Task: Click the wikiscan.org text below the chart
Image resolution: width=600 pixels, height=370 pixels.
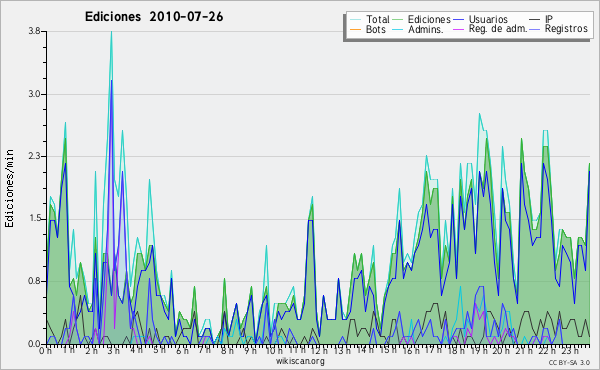Action: (300, 361)
